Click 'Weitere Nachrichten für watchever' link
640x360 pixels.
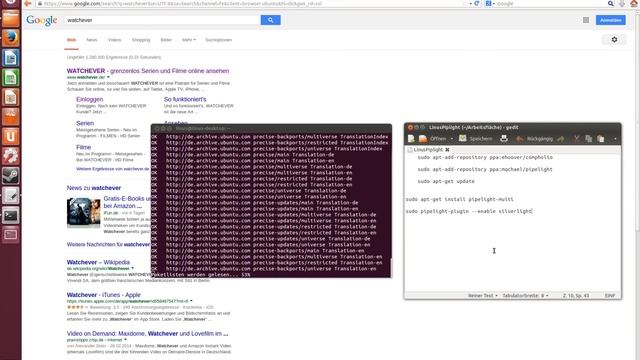coord(109,244)
